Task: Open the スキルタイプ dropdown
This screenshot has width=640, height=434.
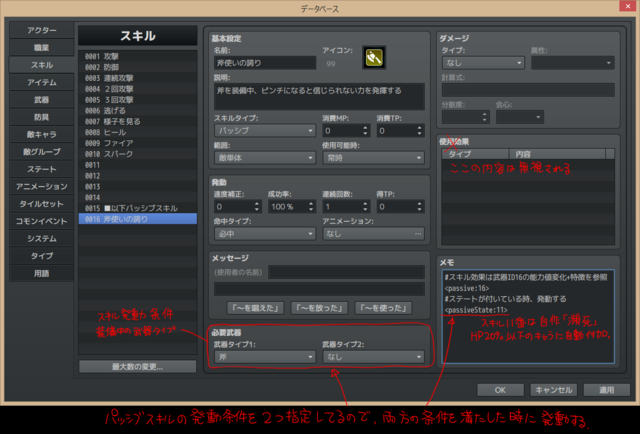Action: [265, 131]
